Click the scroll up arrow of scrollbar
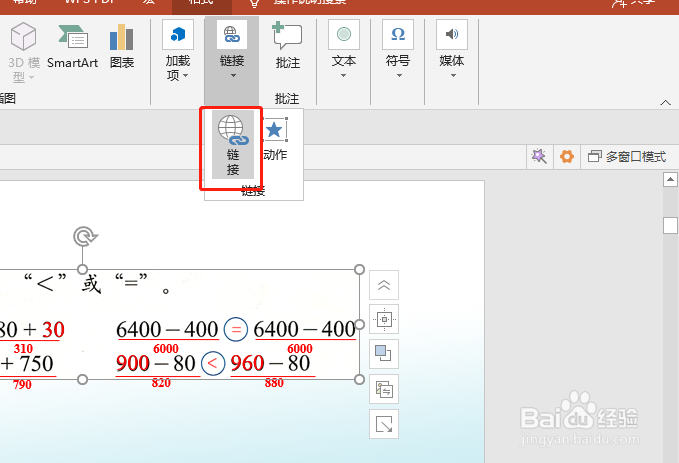679x463 pixels. tap(670, 179)
